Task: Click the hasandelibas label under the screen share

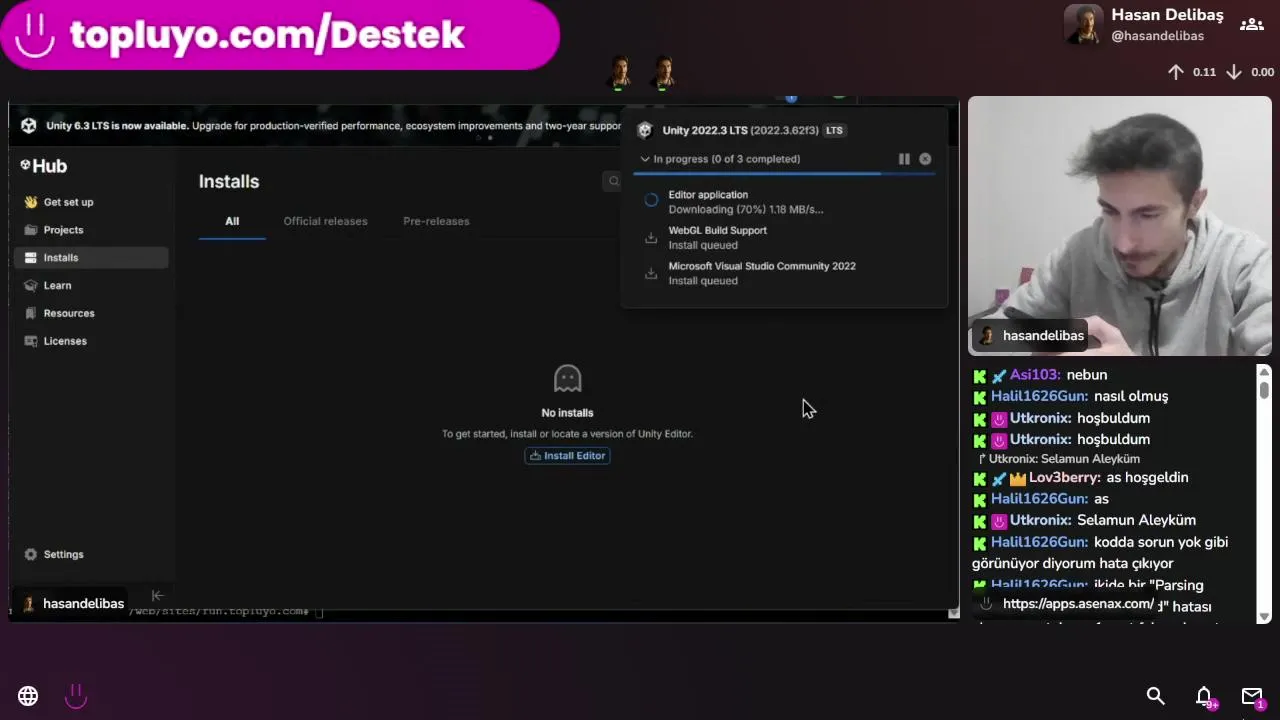Action: pos(73,604)
